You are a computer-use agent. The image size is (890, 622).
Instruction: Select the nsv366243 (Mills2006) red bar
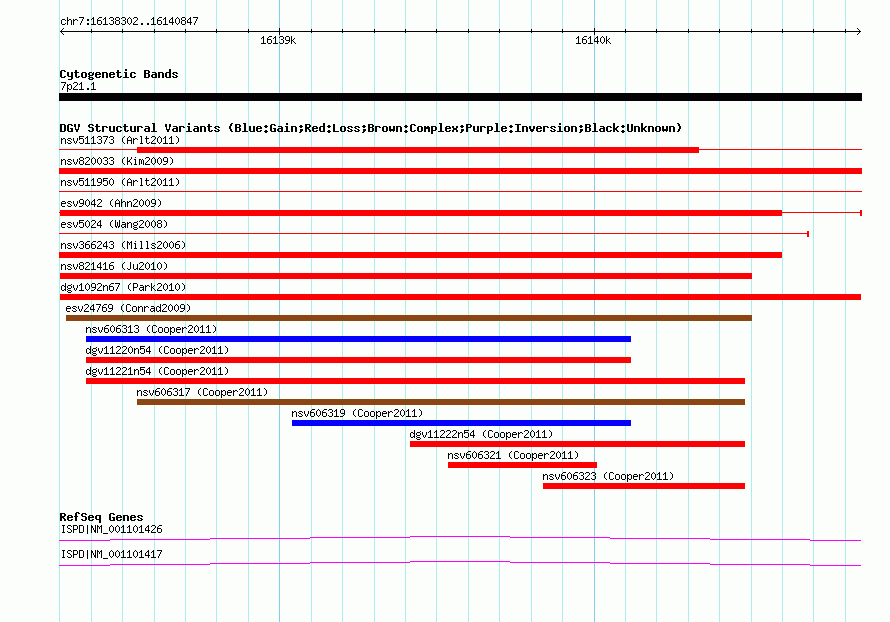pyautogui.click(x=421, y=255)
